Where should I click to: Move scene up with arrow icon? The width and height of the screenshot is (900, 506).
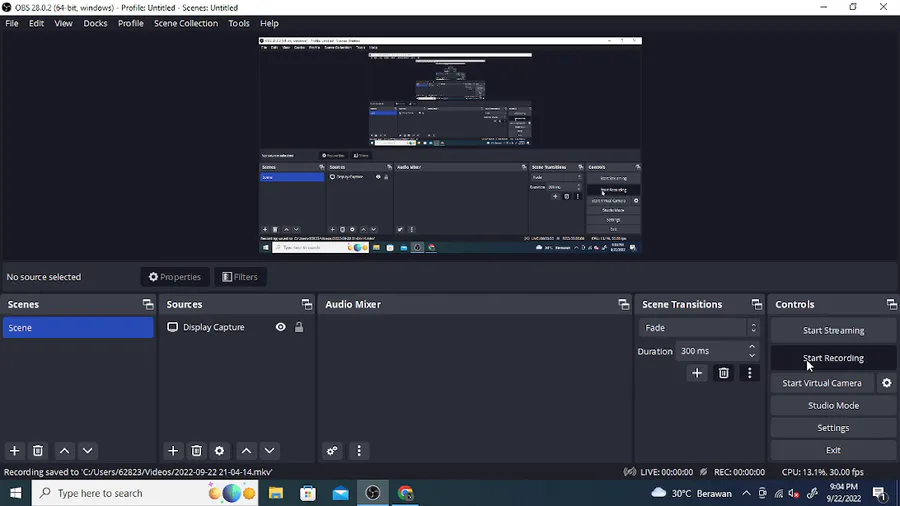64,451
